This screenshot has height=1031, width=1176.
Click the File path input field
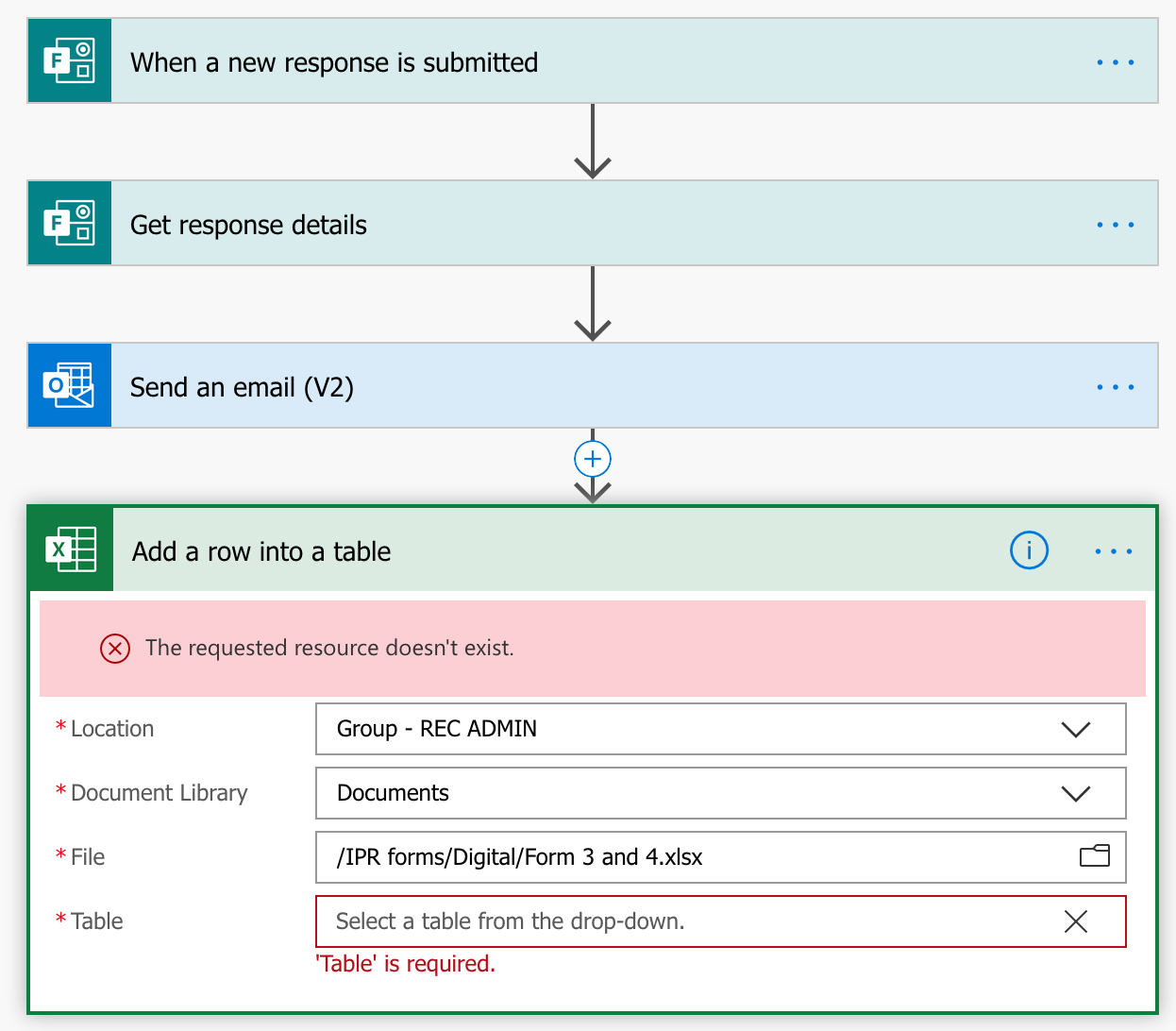pyautogui.click(x=720, y=857)
